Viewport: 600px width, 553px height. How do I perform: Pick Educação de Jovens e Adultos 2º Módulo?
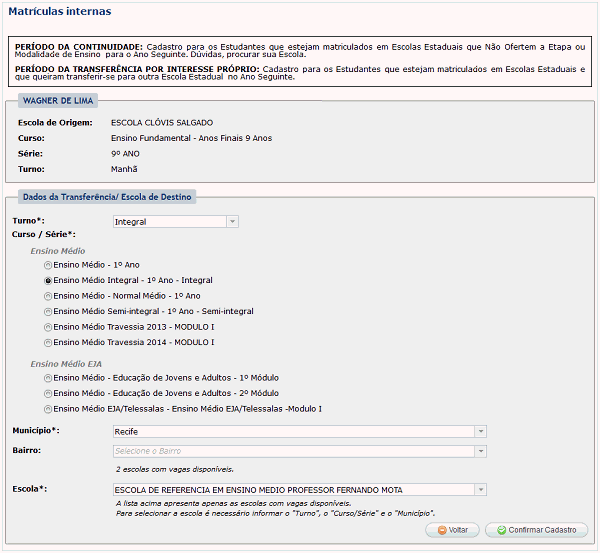pyautogui.click(x=48, y=393)
